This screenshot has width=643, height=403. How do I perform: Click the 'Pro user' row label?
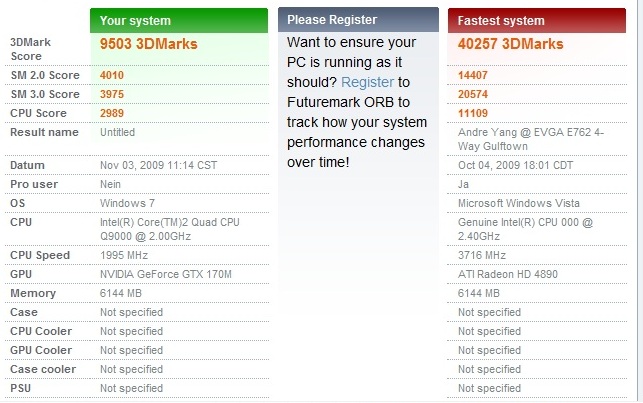pos(33,184)
